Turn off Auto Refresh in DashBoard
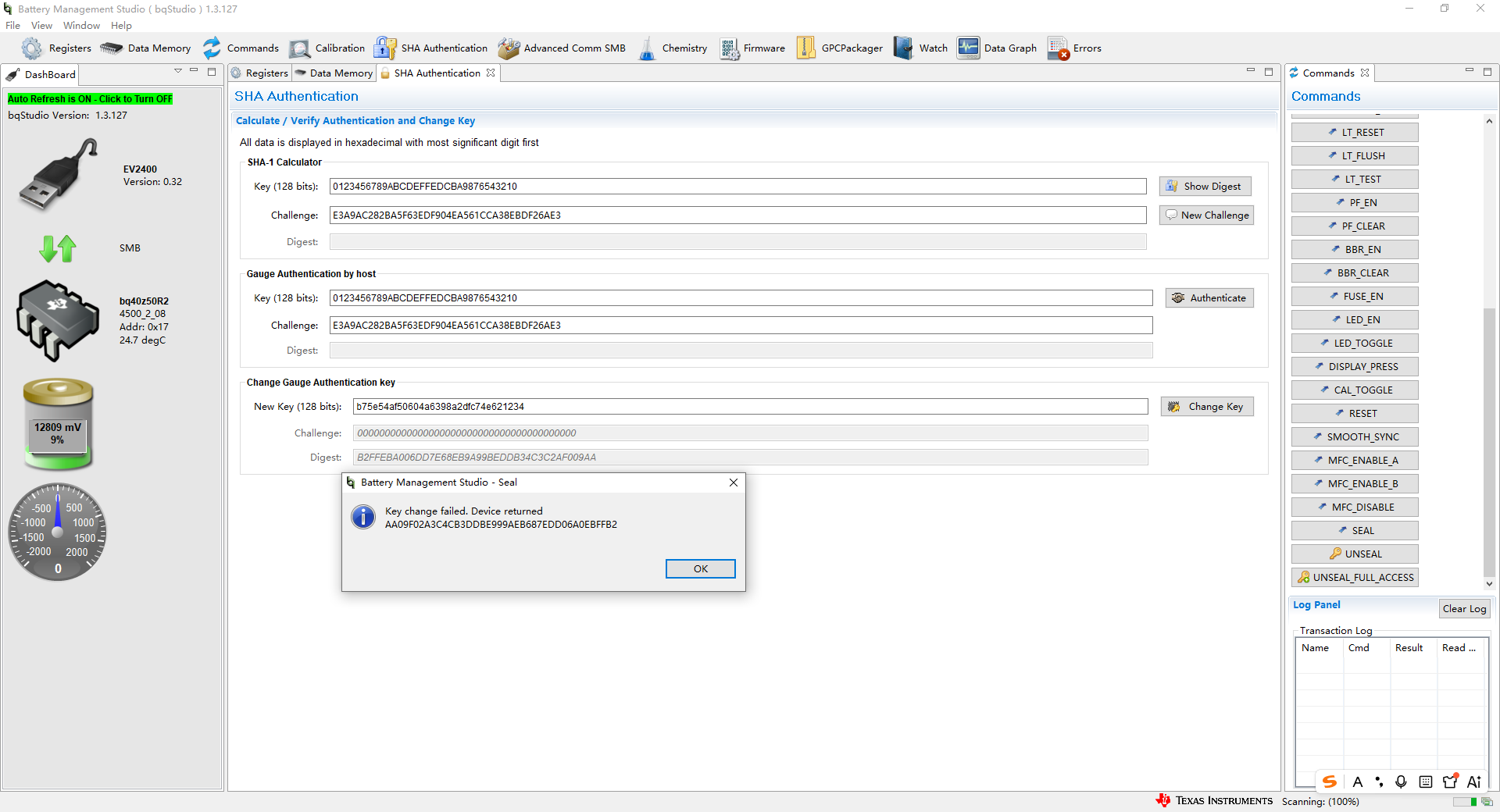 90,99
